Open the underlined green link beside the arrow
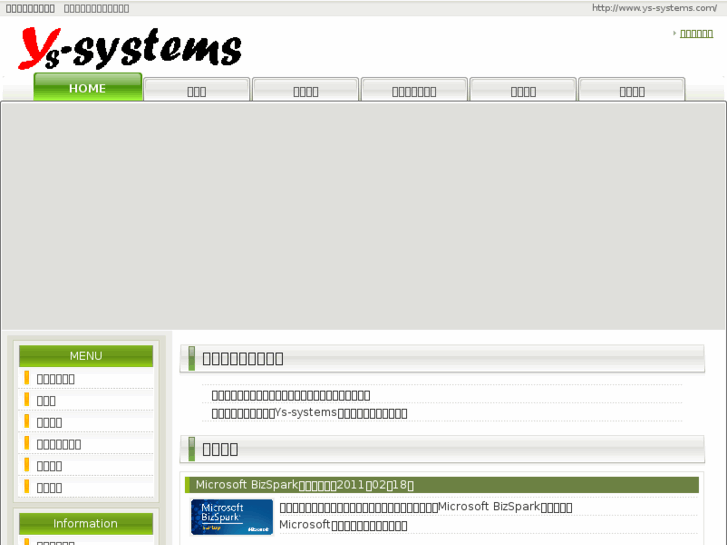 696,33
